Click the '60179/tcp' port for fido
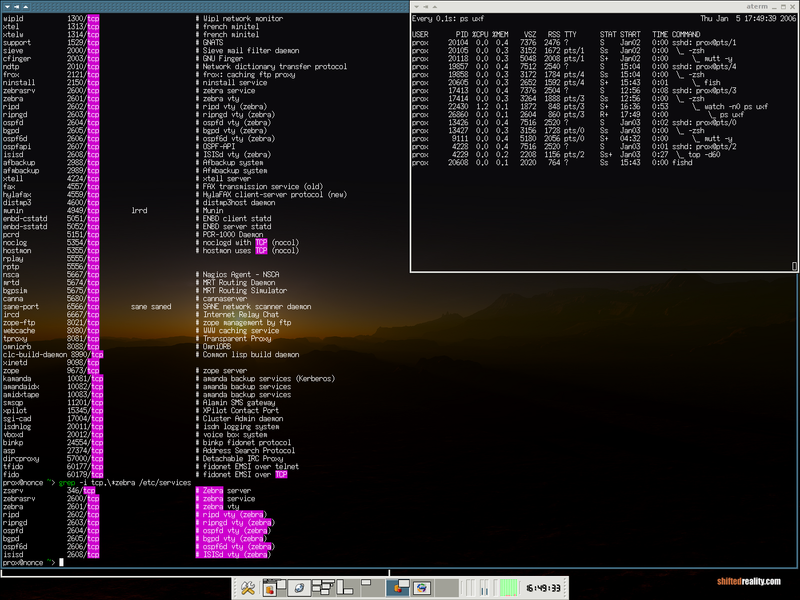This screenshot has width=800, height=600. tap(85, 474)
